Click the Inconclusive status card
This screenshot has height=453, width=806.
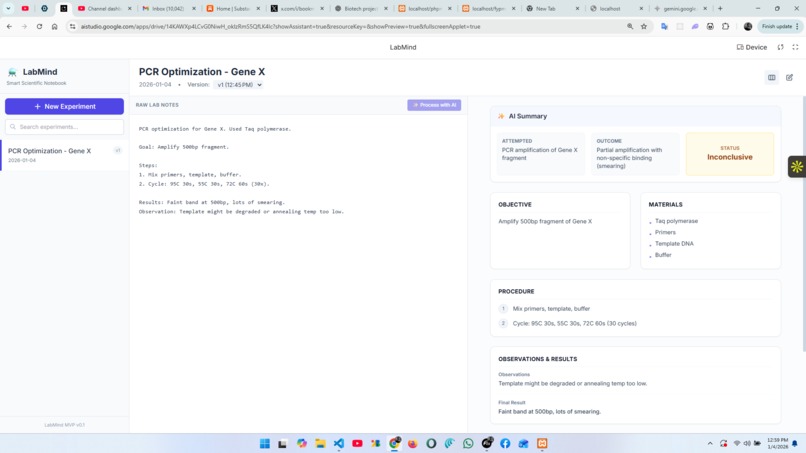pos(729,154)
